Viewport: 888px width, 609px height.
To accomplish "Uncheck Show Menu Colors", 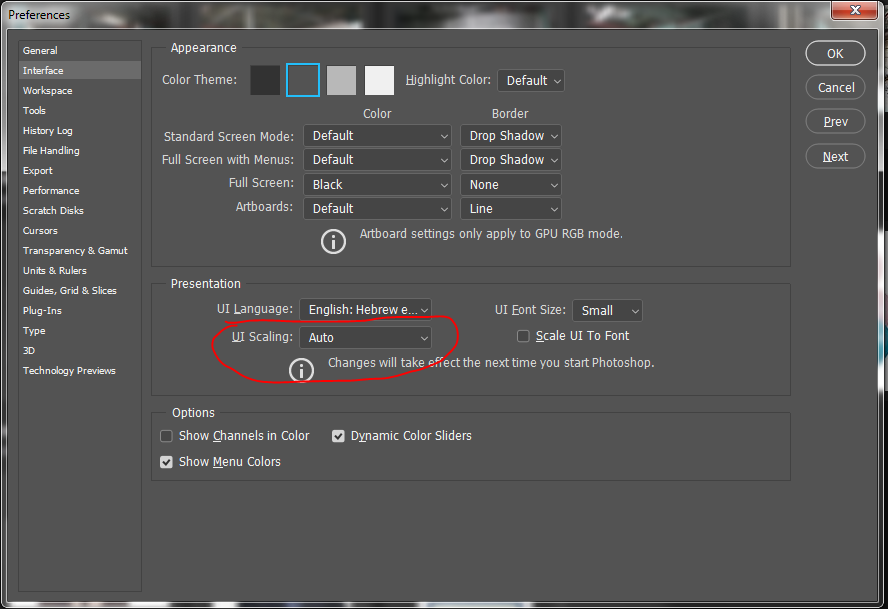I will (x=166, y=462).
